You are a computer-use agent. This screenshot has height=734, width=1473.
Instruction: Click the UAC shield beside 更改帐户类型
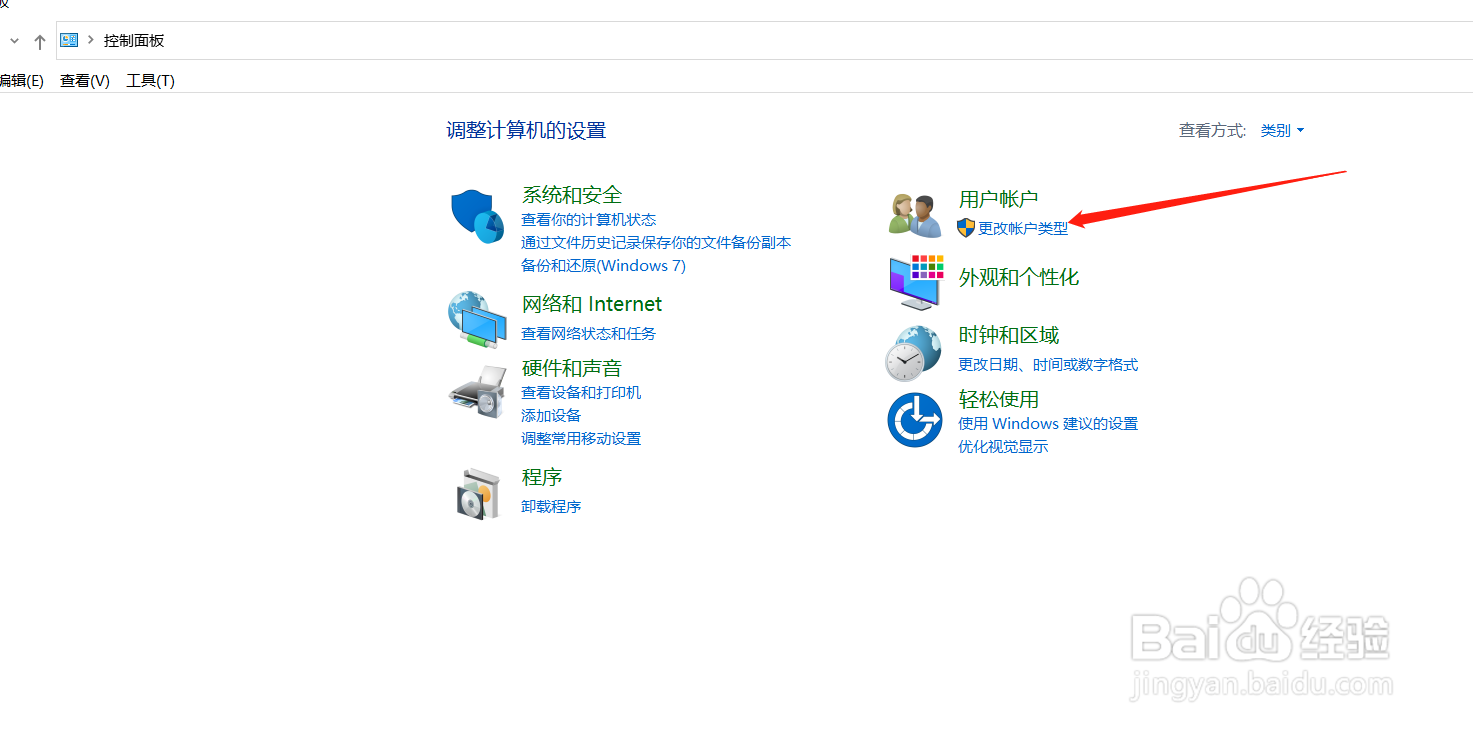(x=964, y=227)
